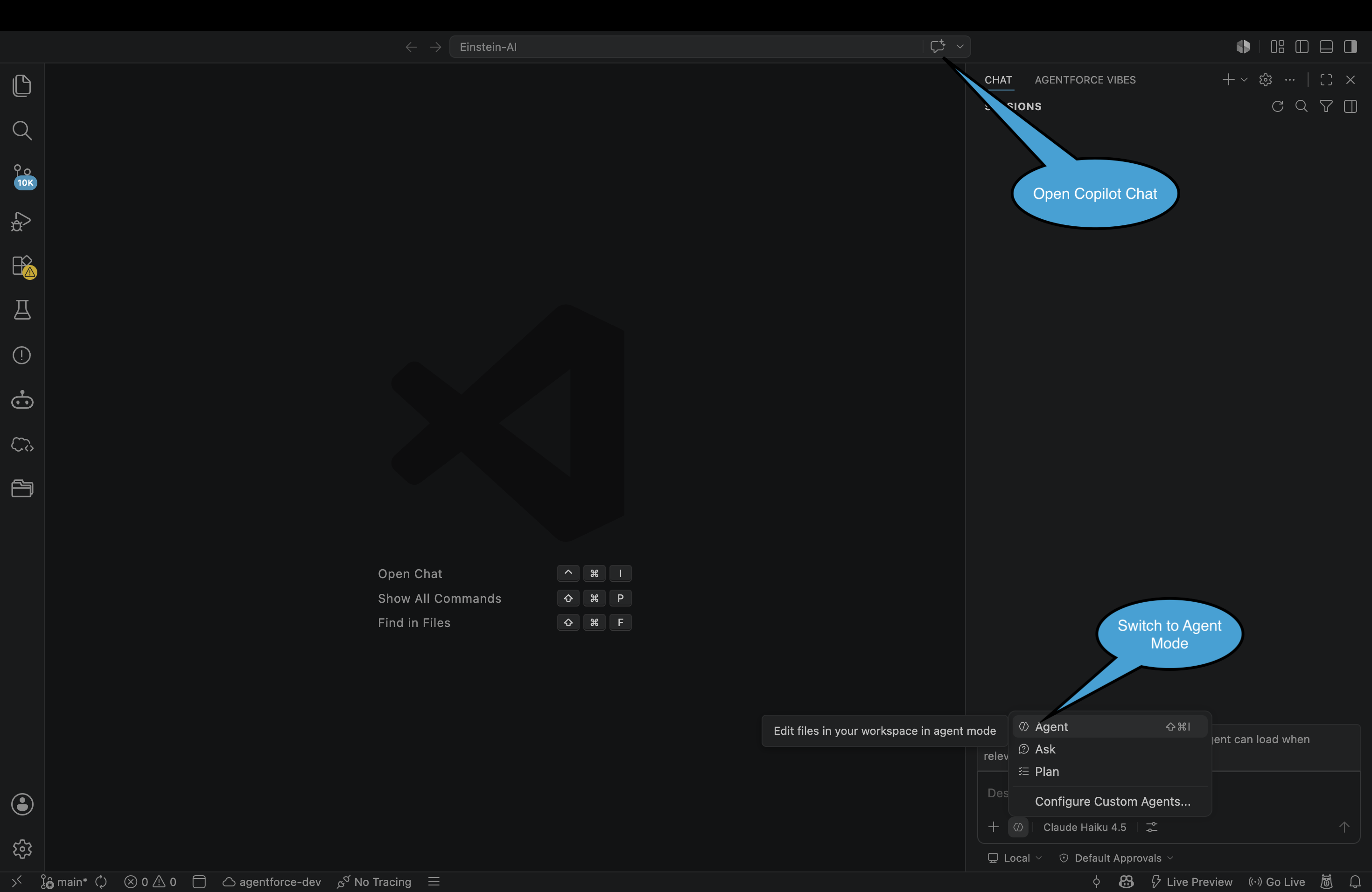Search chat sessions

coord(1302,106)
